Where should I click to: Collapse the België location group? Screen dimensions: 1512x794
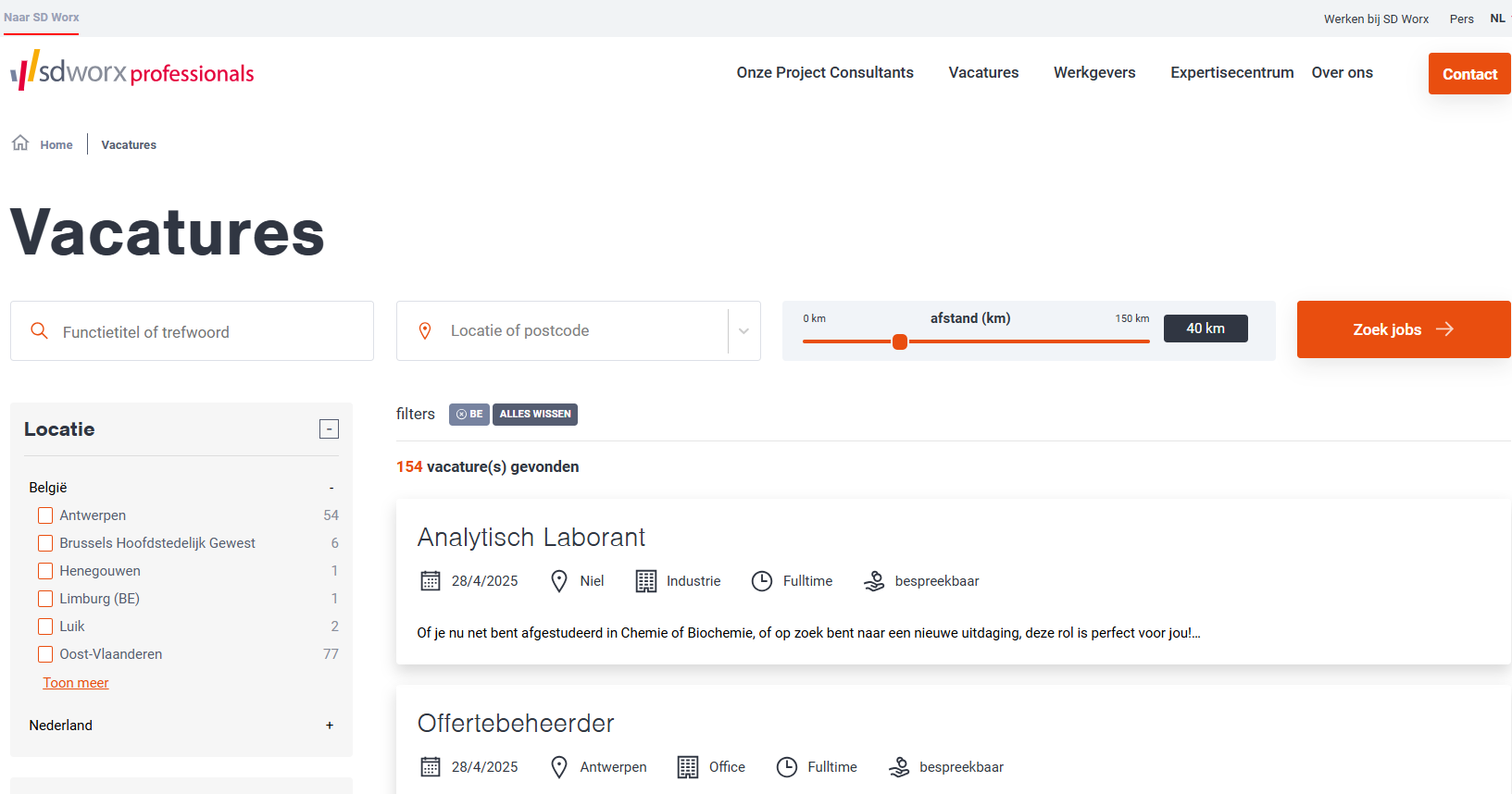click(331, 488)
